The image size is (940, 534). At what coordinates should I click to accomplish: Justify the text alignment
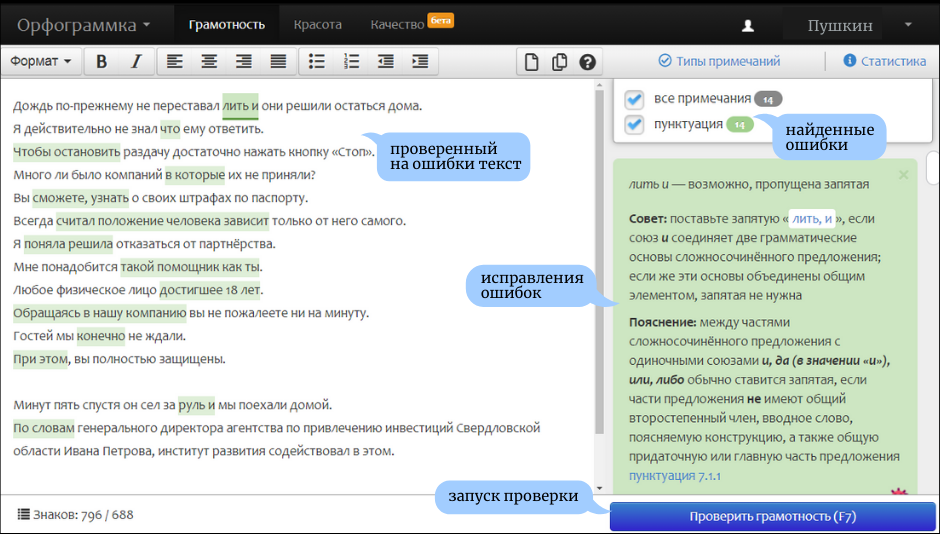278,61
